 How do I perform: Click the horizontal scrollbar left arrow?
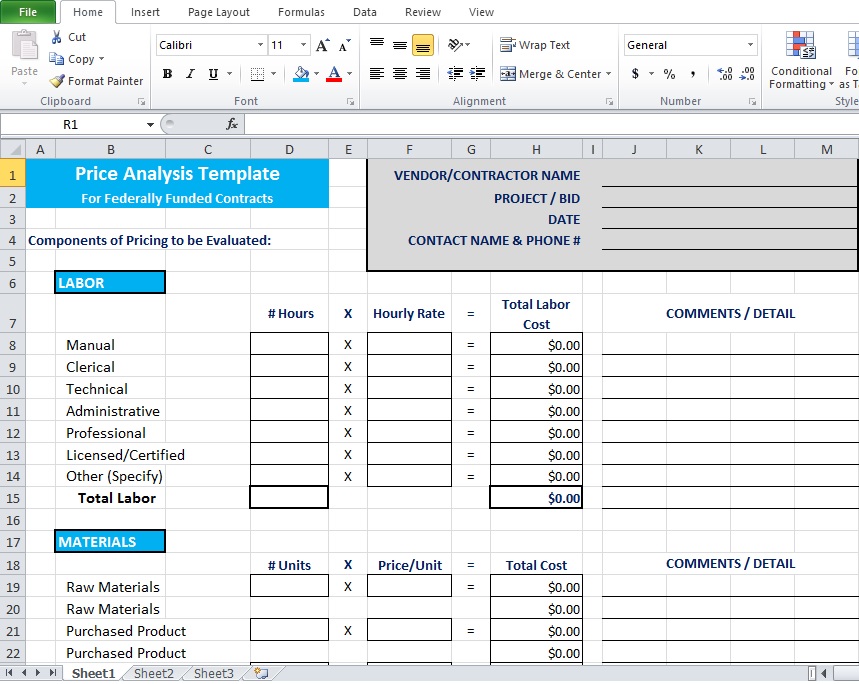(823, 673)
